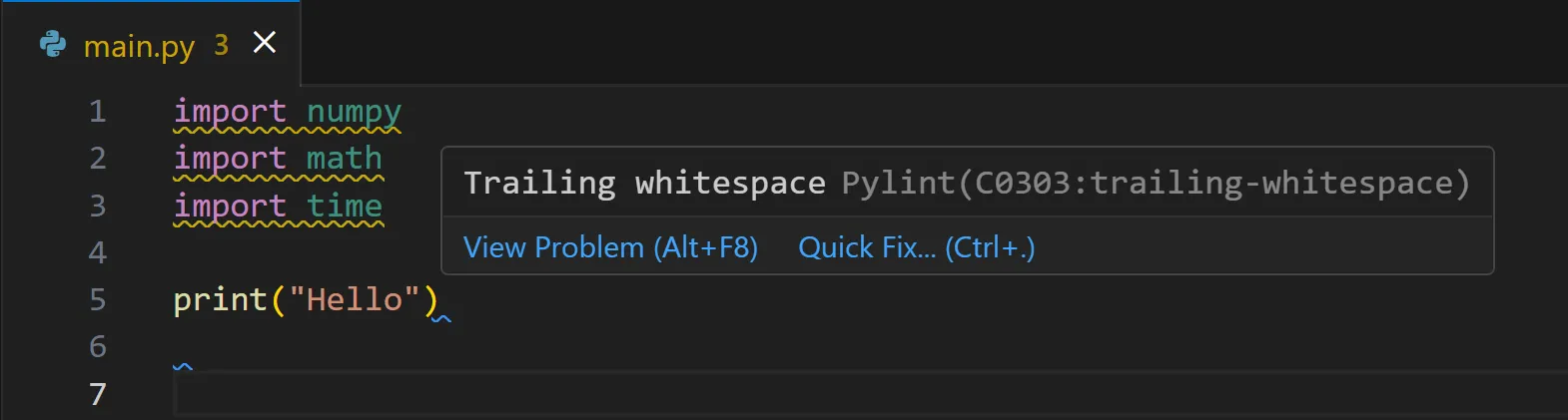Click line number 5 in gutter

coord(97,299)
